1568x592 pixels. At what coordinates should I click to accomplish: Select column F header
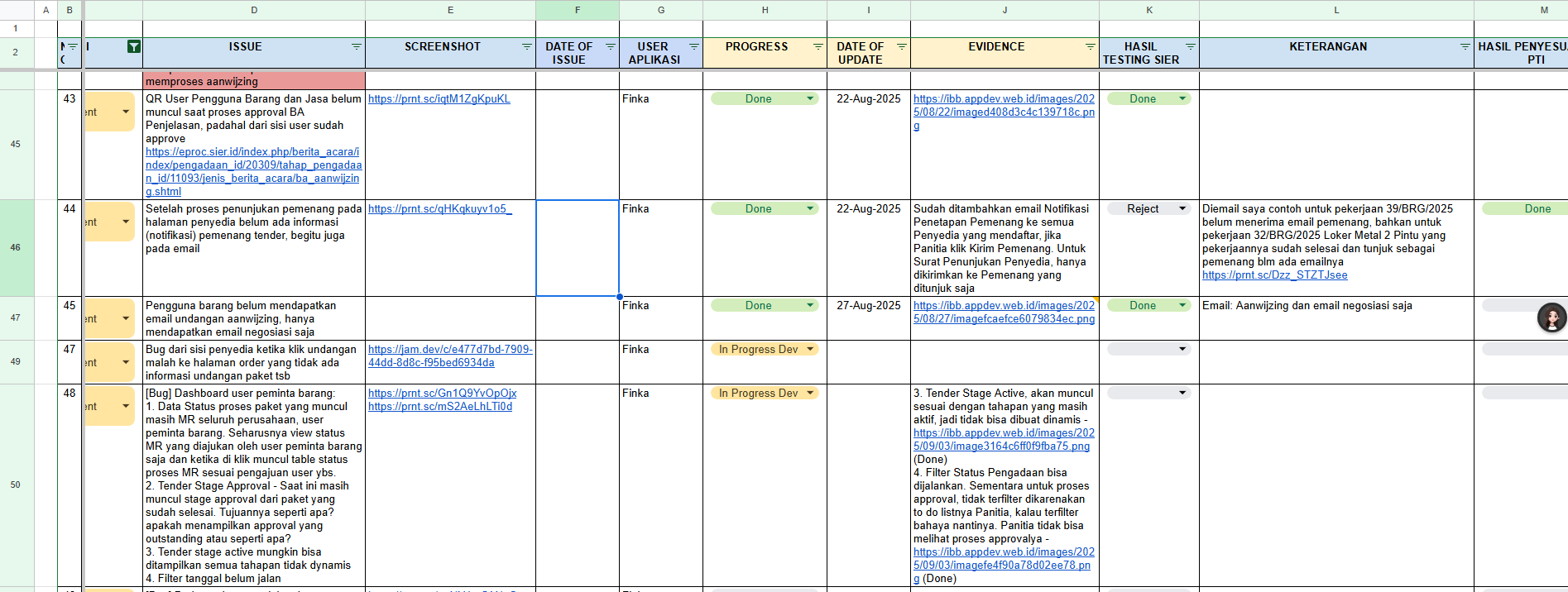pos(577,10)
